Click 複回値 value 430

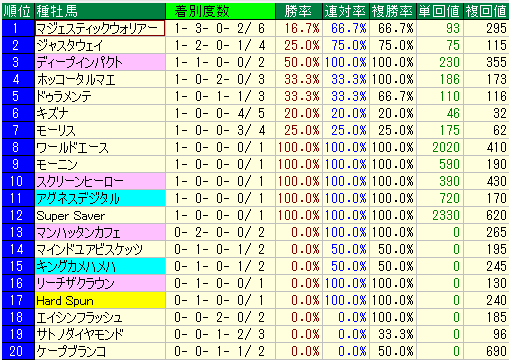coord(486,181)
